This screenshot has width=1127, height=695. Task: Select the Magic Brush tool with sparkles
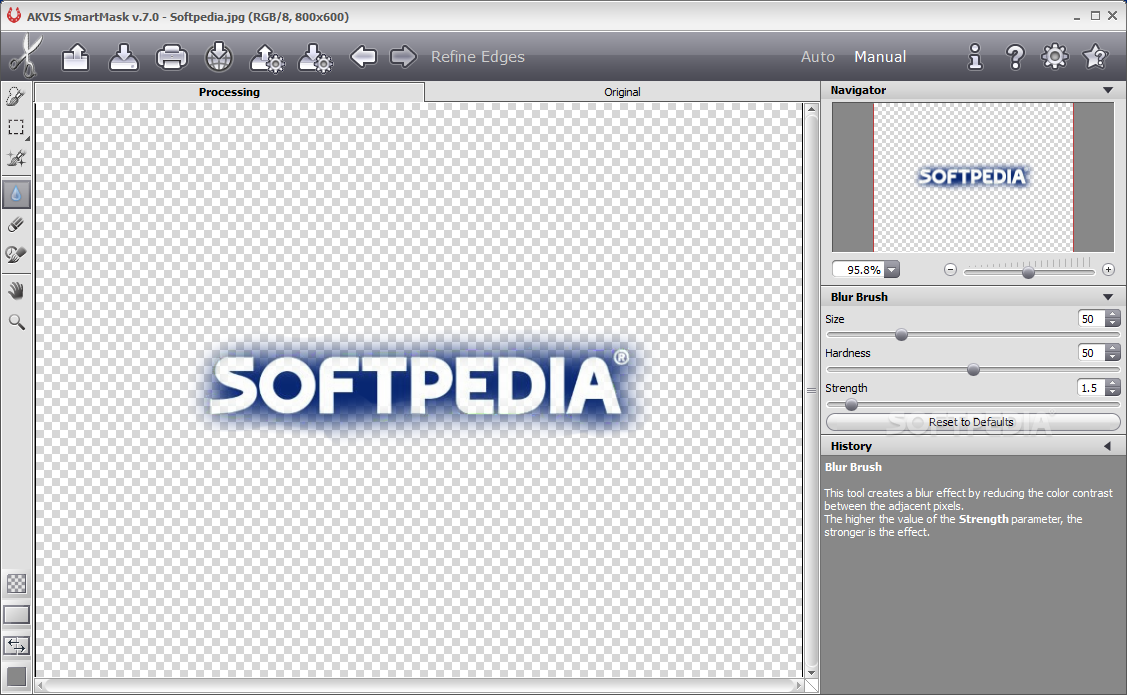[x=16, y=159]
